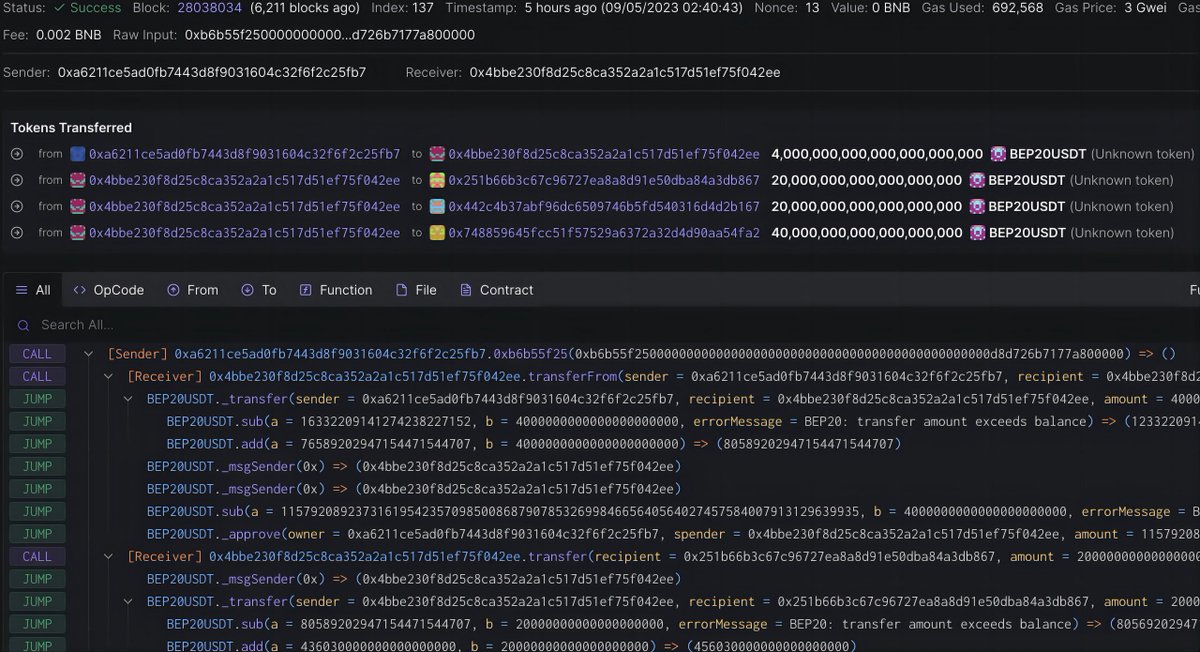Click the raw input value 0xb6b55f25
The image size is (1200, 652).
(330, 35)
